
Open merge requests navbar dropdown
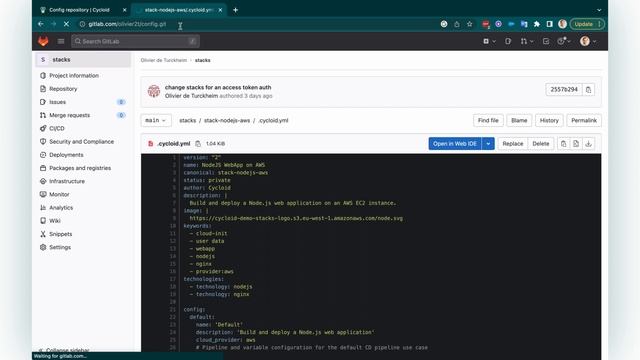click(527, 41)
